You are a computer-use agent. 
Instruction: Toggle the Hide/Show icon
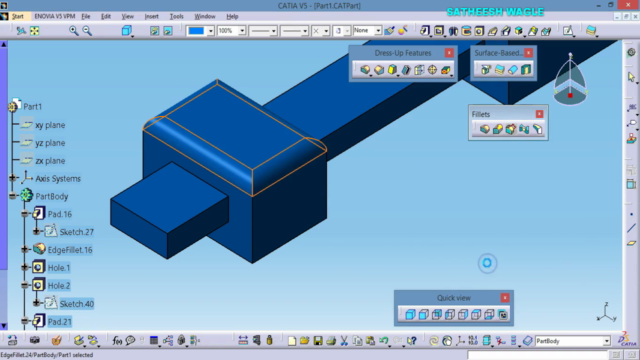pos(154,31)
